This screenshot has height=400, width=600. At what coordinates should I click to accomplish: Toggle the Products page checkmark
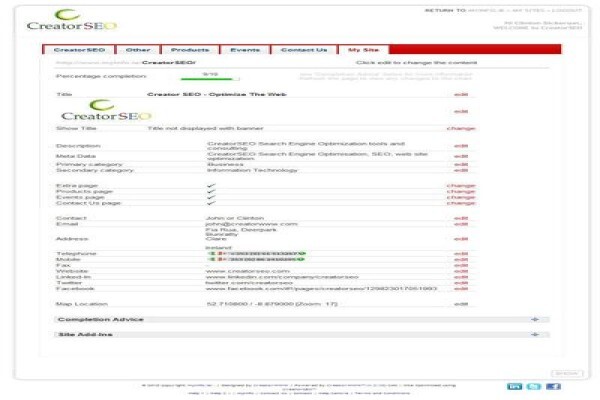click(211, 191)
